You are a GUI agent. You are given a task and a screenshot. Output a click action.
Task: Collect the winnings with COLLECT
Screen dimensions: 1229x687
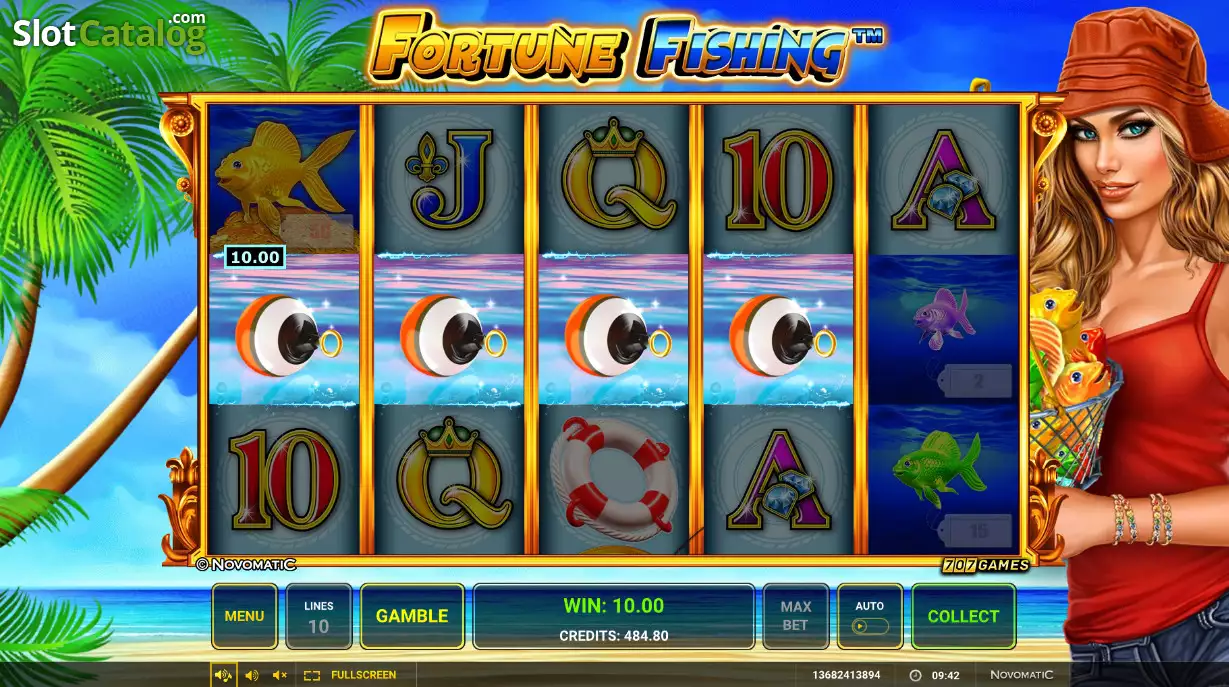963,616
